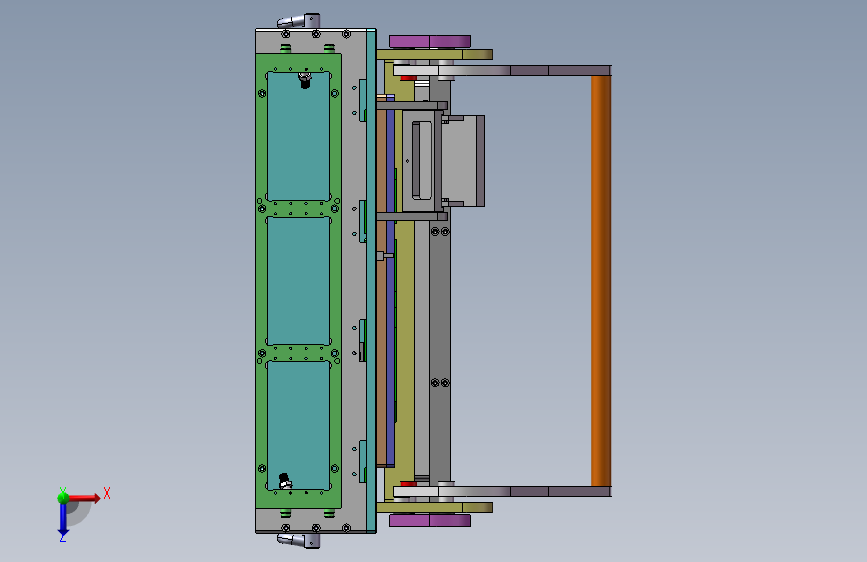Select the top teal window panel
Screen dimensions: 867x562
pos(299,136)
